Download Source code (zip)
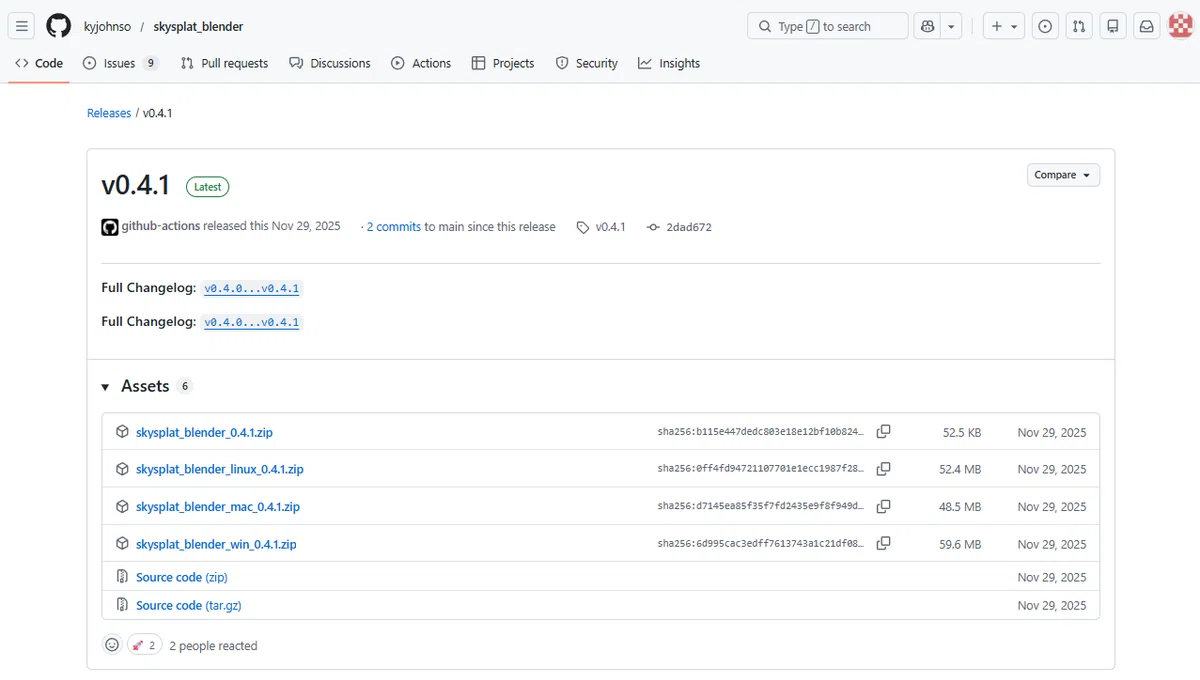The width and height of the screenshot is (1200, 680). 182,577
